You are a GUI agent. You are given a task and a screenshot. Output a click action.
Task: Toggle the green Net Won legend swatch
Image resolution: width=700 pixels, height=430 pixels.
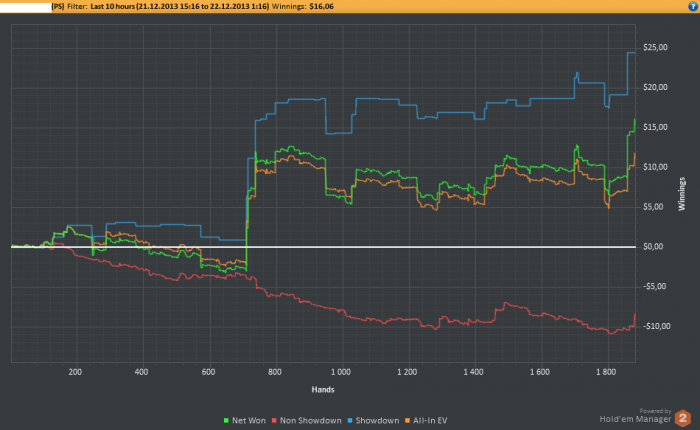click(x=226, y=421)
